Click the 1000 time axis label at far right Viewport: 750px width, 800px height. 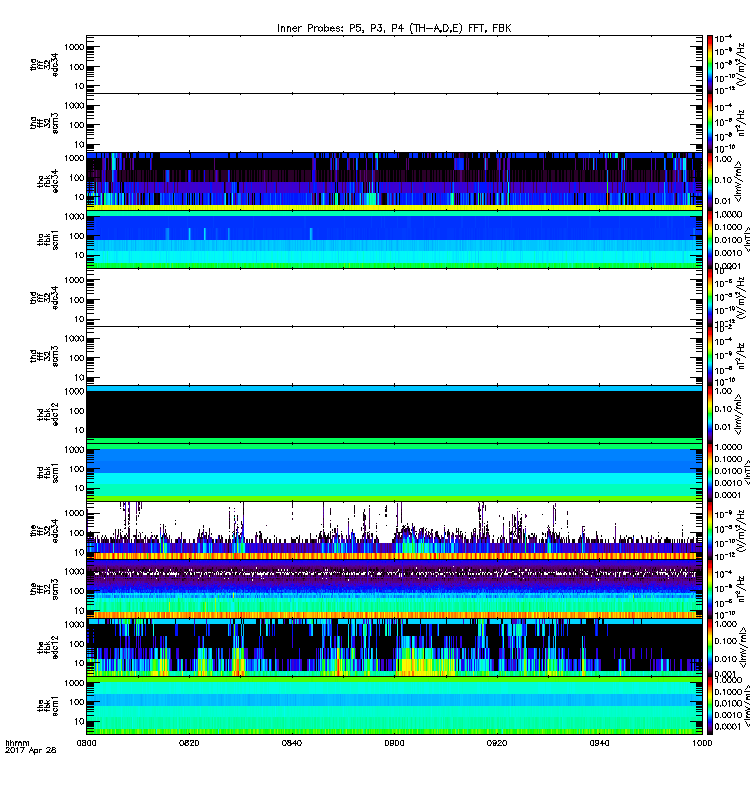pos(703,743)
